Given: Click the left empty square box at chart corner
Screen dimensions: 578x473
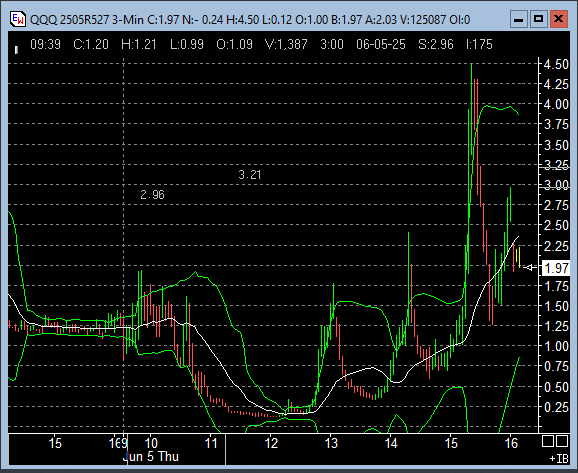Looking at the screenshot, I should pyautogui.click(x=547, y=441).
